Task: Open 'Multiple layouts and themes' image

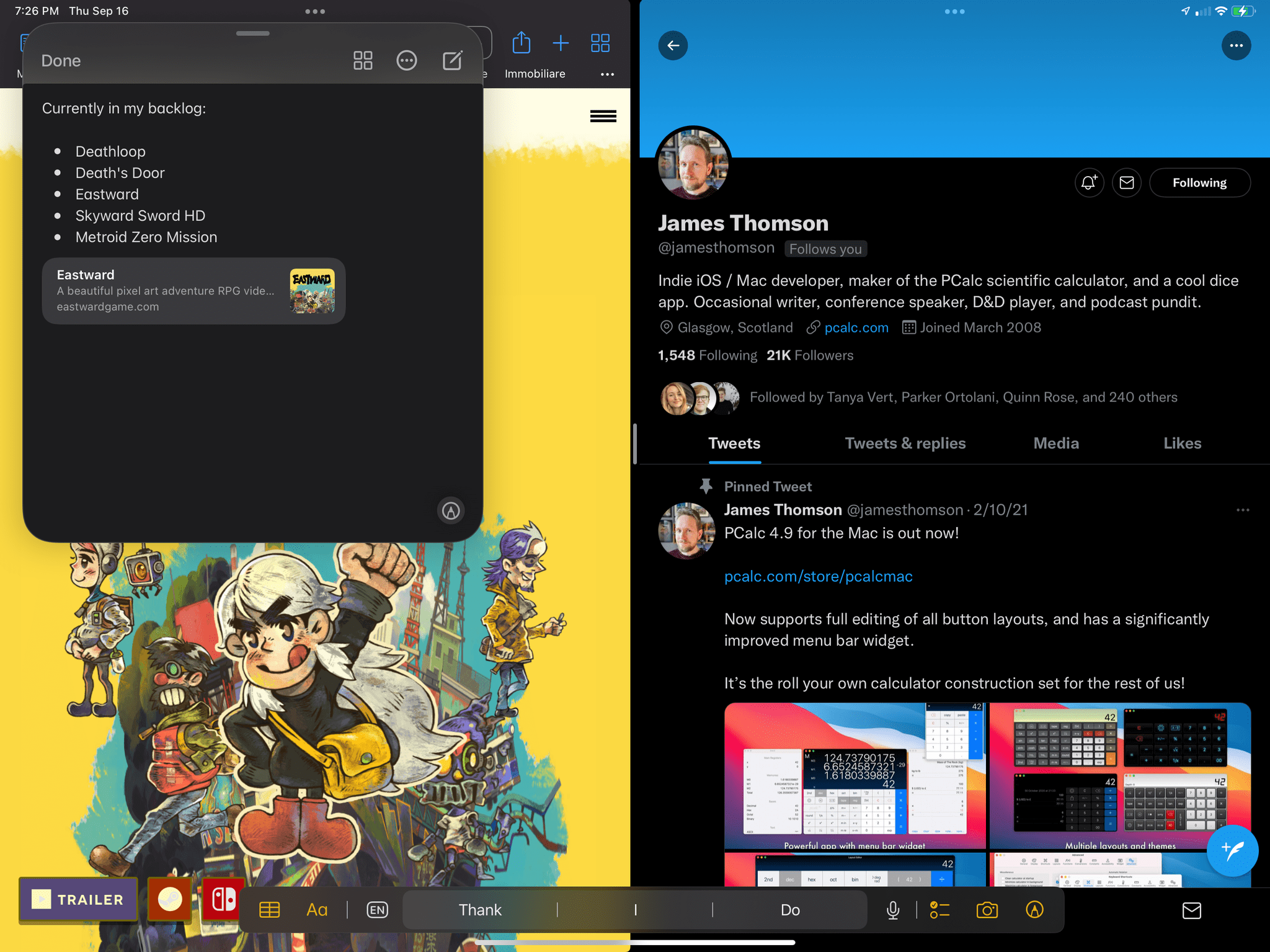Action: 1120,776
